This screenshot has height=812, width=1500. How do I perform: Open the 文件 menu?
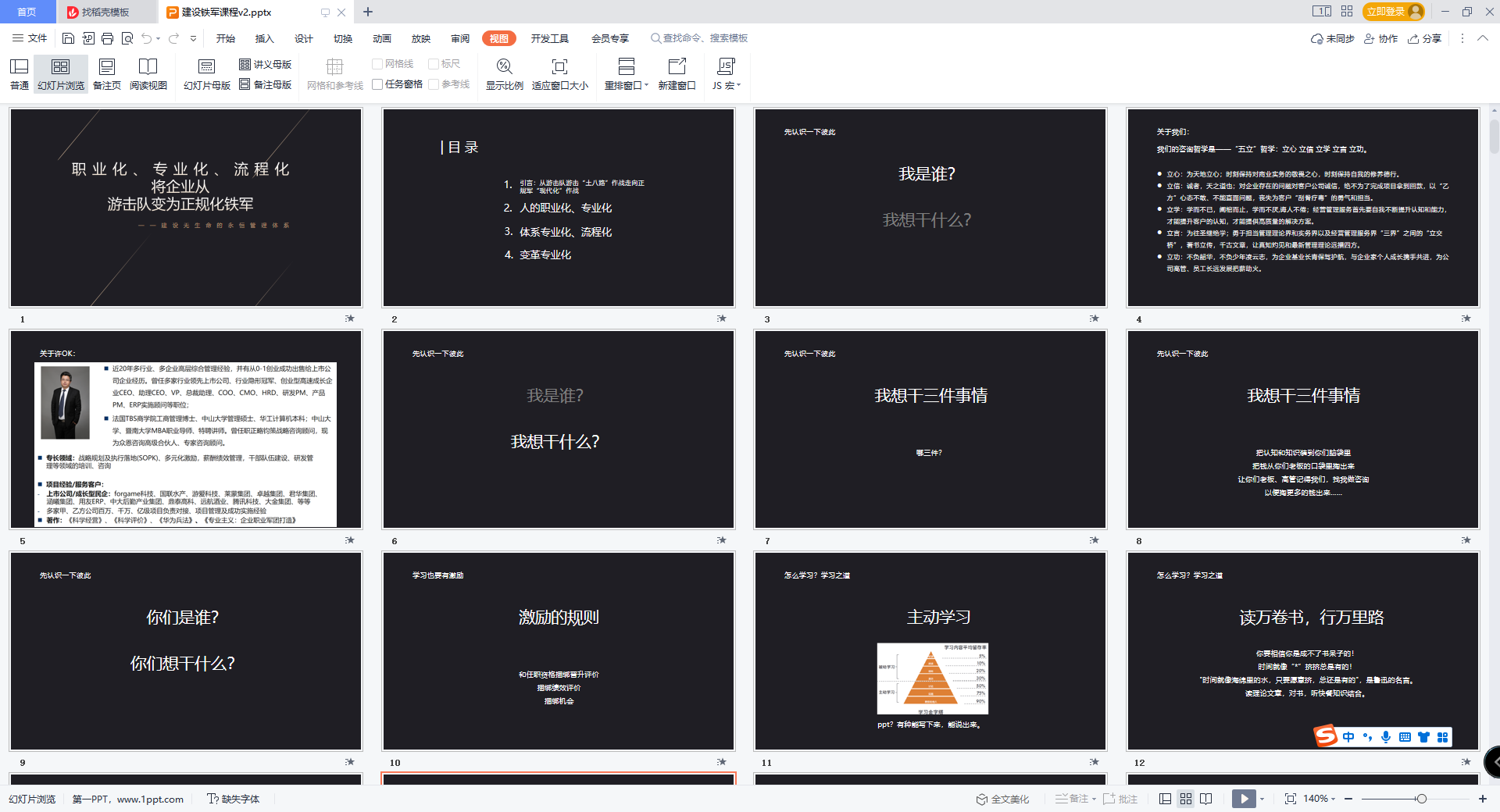coord(30,38)
